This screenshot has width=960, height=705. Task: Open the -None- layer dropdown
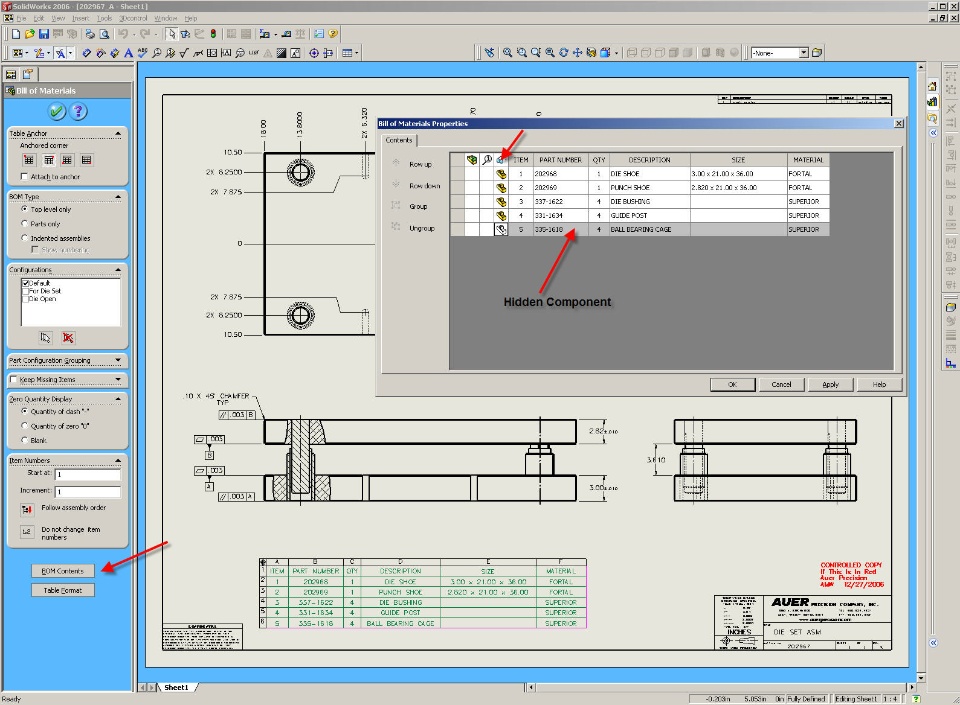tap(803, 53)
